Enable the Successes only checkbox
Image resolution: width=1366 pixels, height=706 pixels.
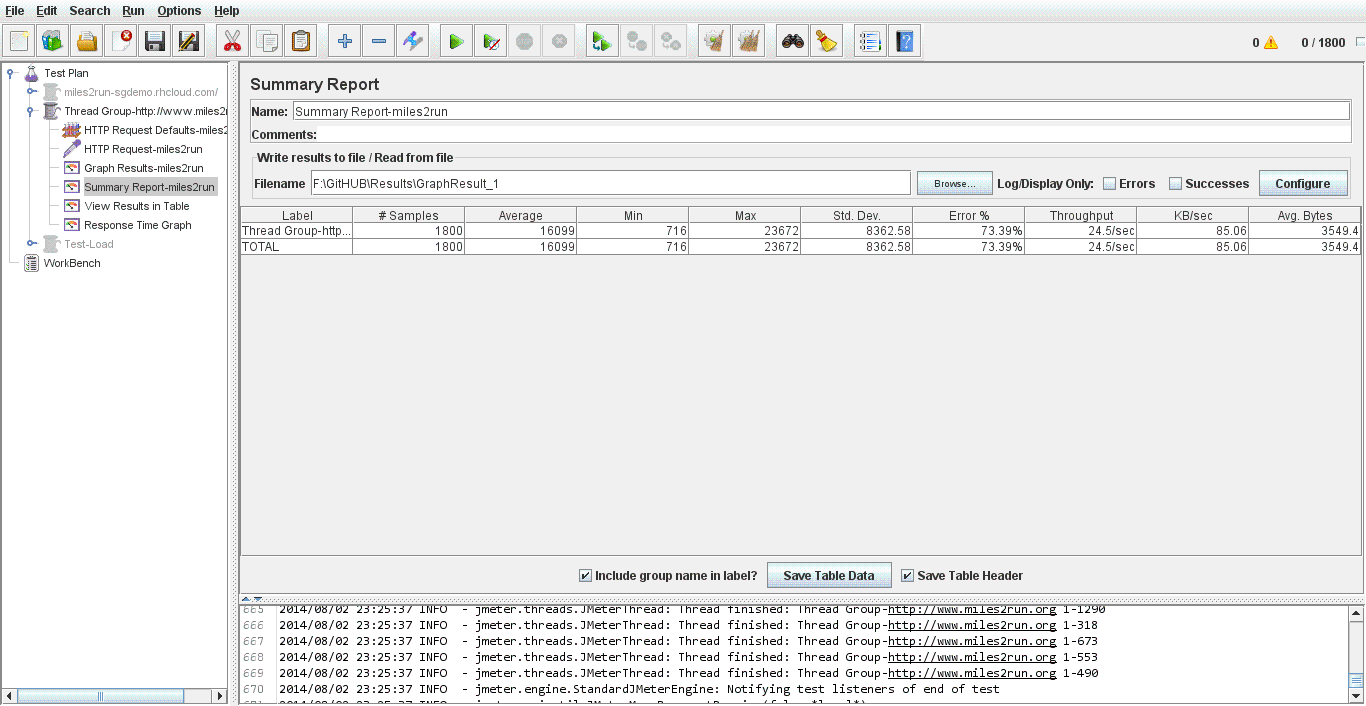(x=1176, y=184)
